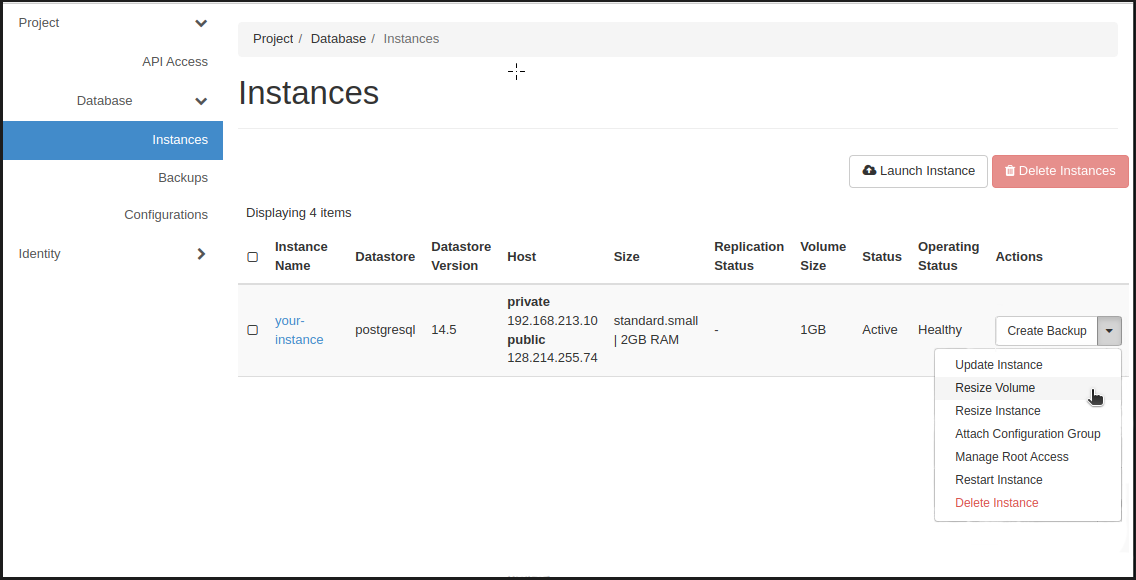The image size is (1136, 580).
Task: Check the your-instance row checkbox
Action: [x=253, y=330]
